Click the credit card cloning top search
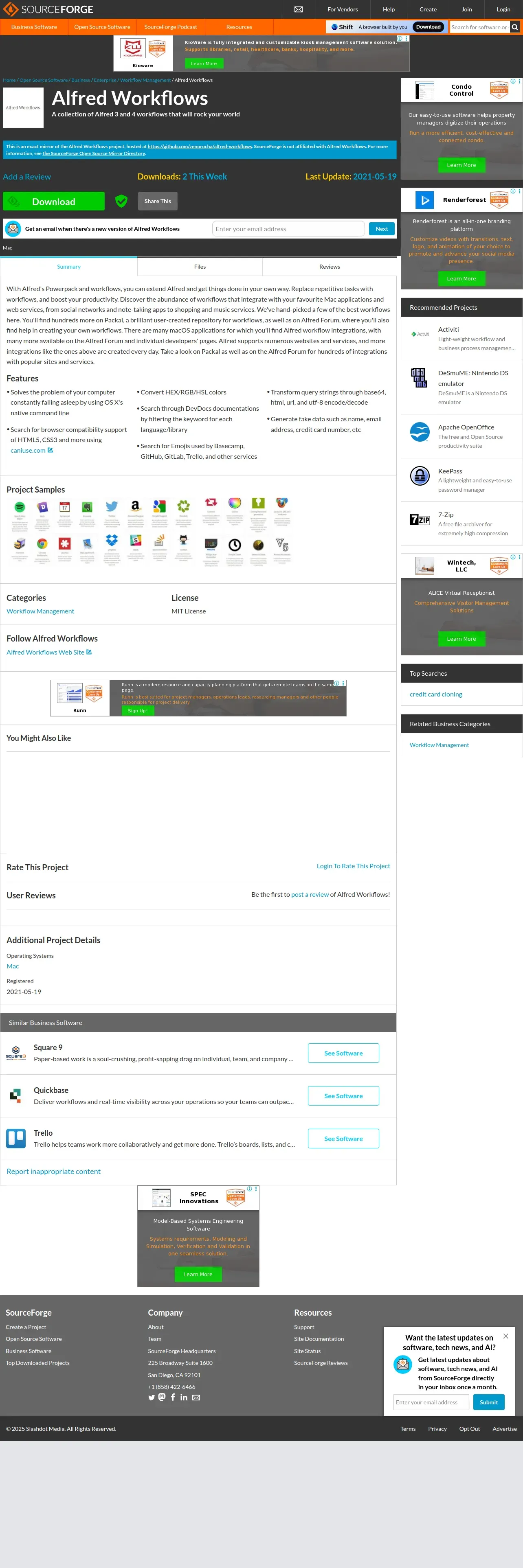 436,694
